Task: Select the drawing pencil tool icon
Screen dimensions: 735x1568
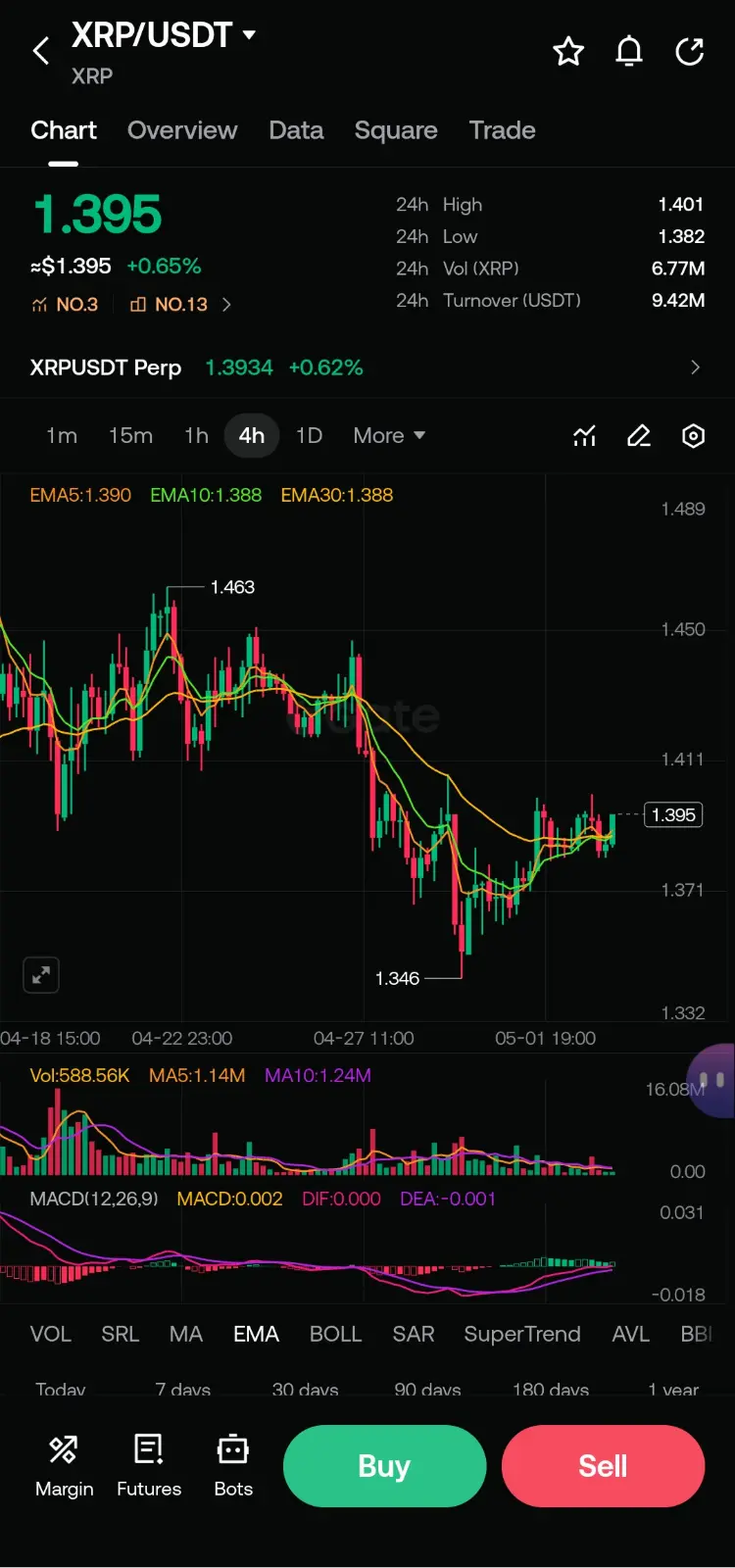Action: click(639, 436)
